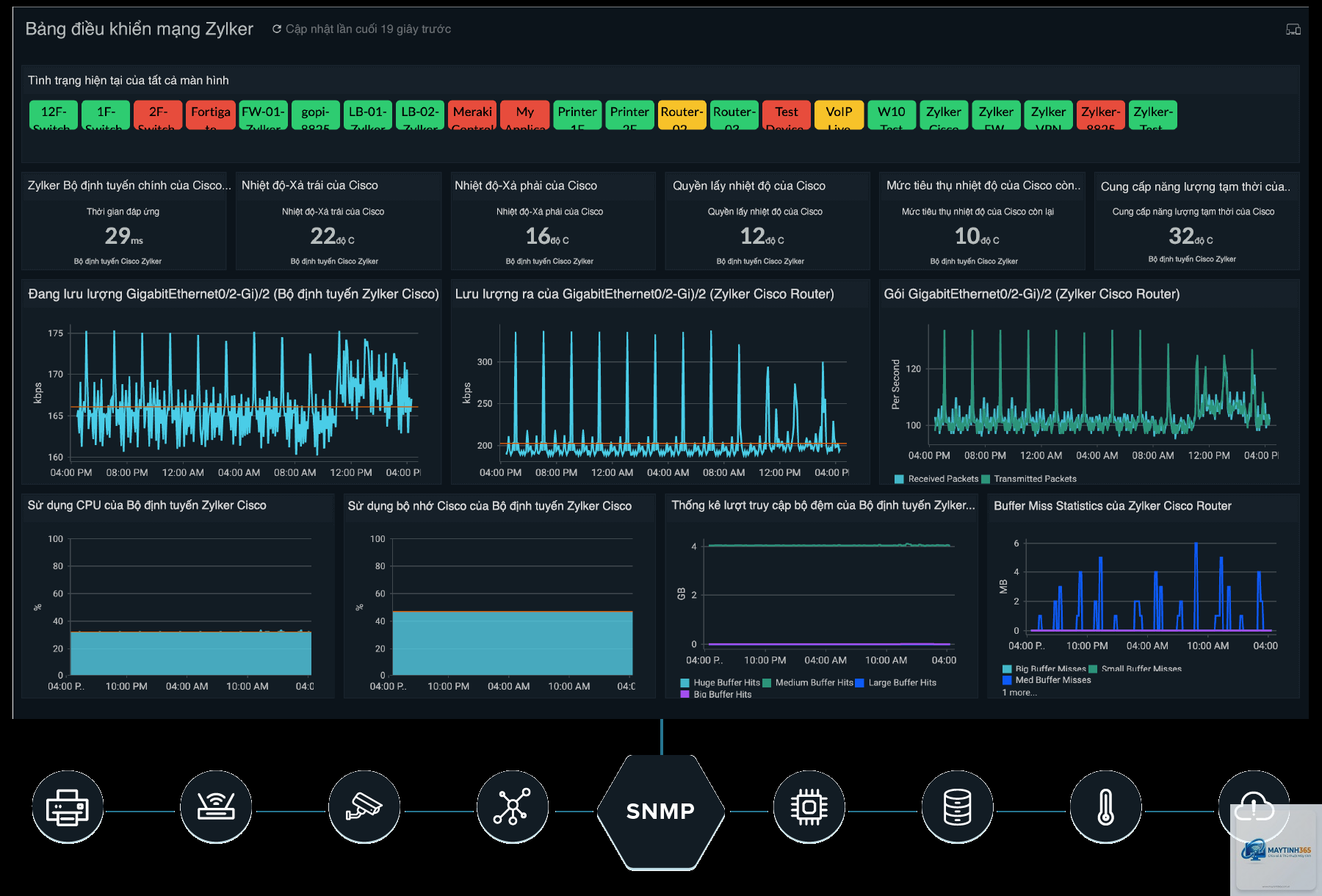Open the Test Device red tile
Image resolution: width=1322 pixels, height=896 pixels.
click(787, 115)
